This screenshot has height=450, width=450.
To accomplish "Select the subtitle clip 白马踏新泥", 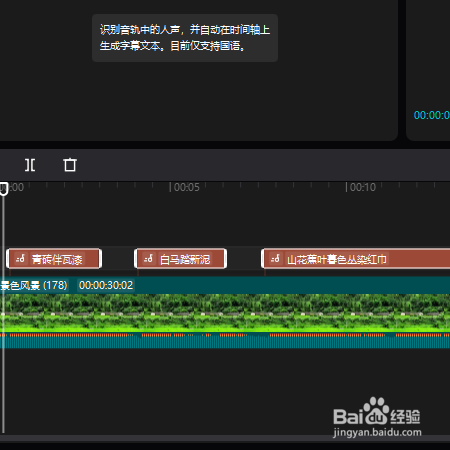I will [181, 259].
